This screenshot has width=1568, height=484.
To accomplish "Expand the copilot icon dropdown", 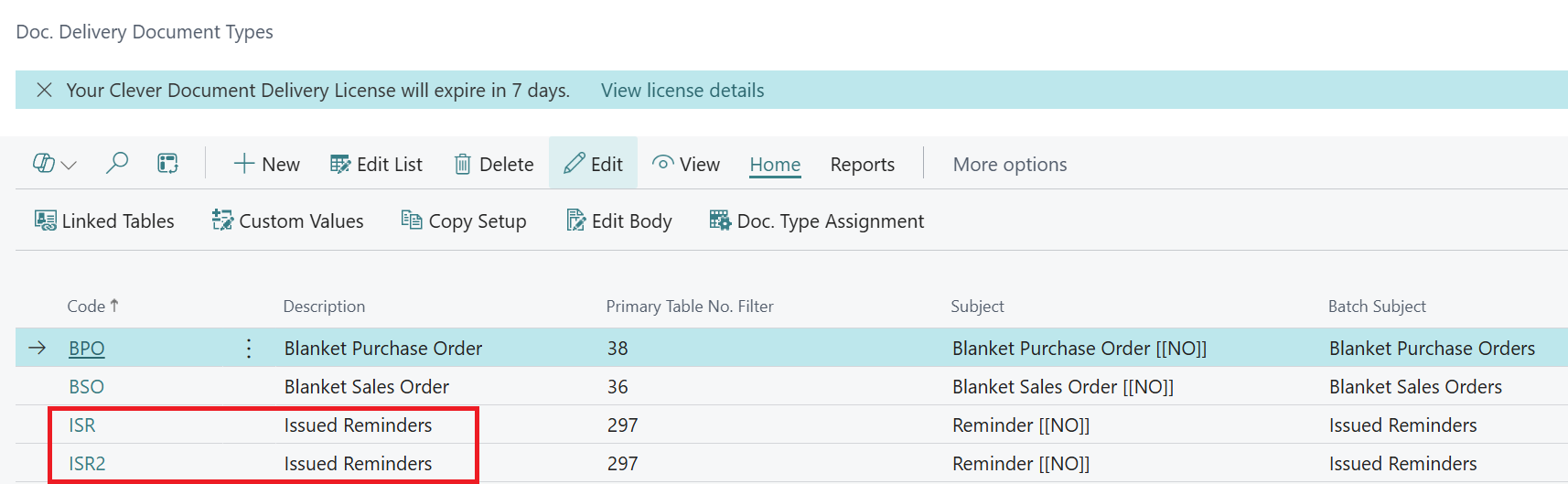I will (x=55, y=164).
